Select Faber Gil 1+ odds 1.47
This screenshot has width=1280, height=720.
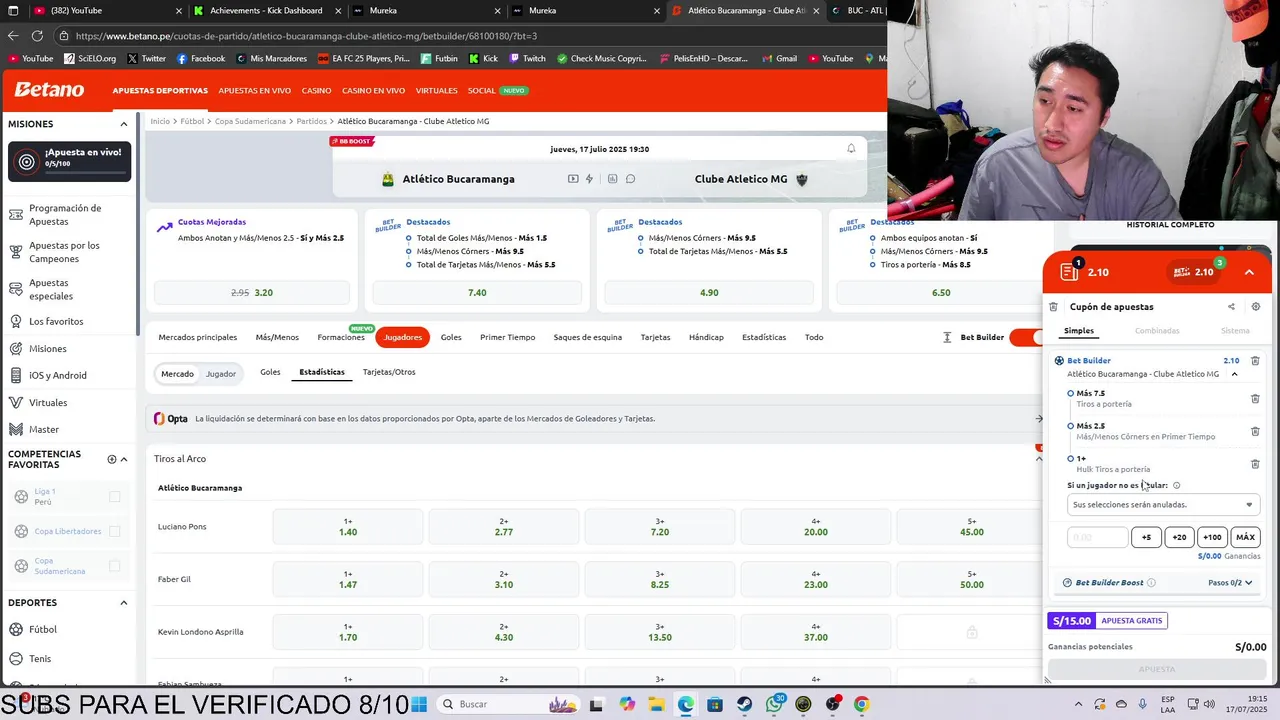(x=348, y=579)
